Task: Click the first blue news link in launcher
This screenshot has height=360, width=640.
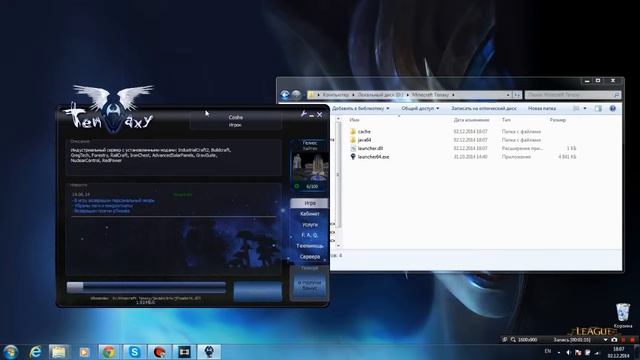Action: [113, 201]
